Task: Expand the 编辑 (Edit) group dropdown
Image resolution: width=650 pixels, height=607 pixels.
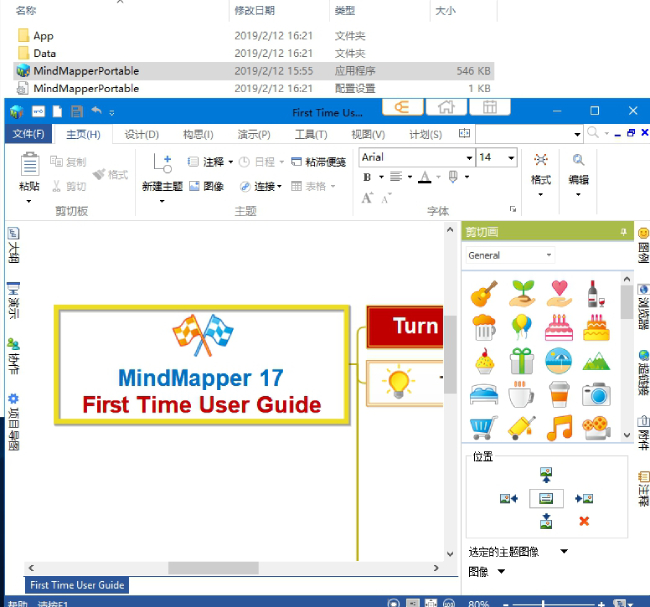Action: [578, 195]
